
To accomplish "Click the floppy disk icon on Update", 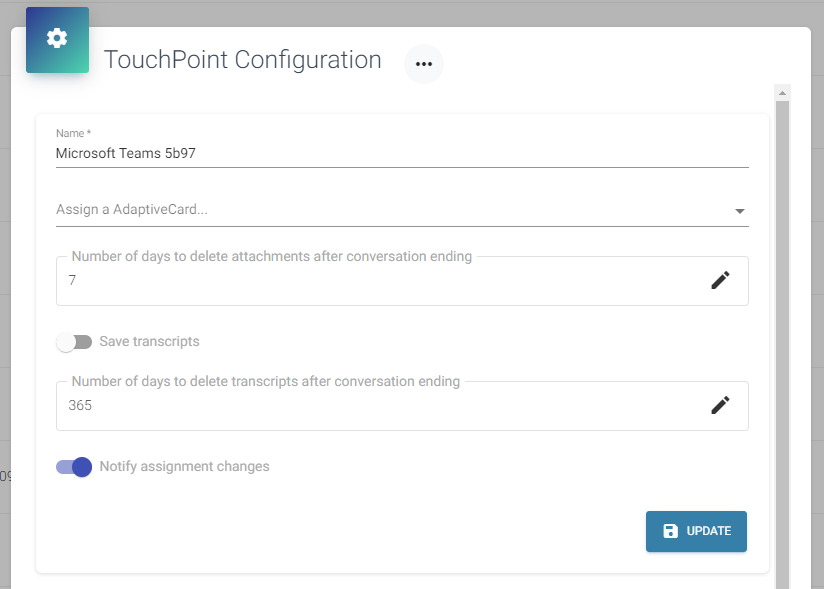I will (671, 531).
